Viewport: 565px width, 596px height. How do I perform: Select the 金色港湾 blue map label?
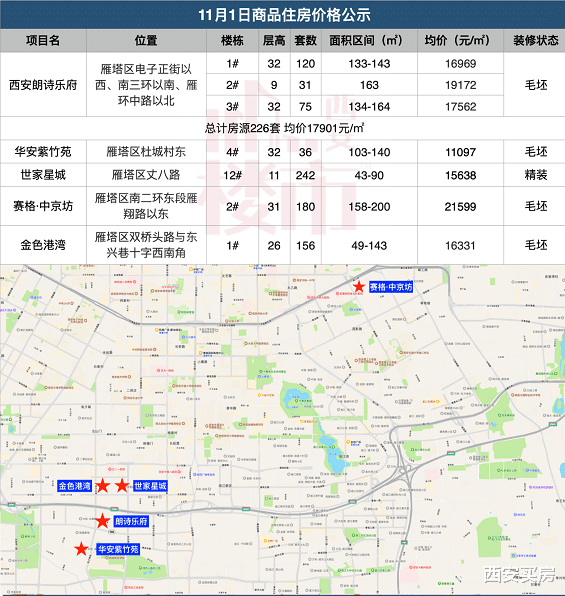74,486
